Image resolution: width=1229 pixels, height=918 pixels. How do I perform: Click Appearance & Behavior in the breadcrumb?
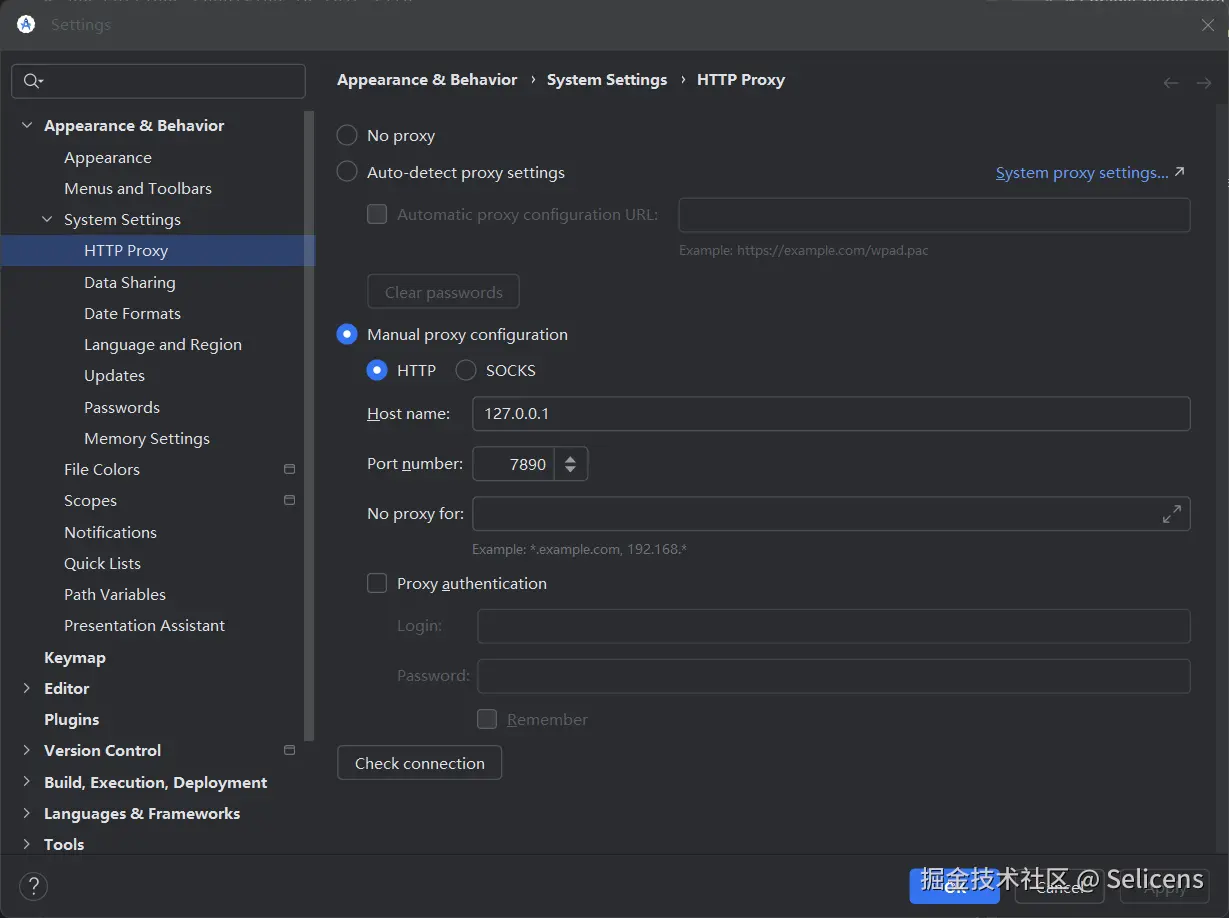pyautogui.click(x=427, y=80)
